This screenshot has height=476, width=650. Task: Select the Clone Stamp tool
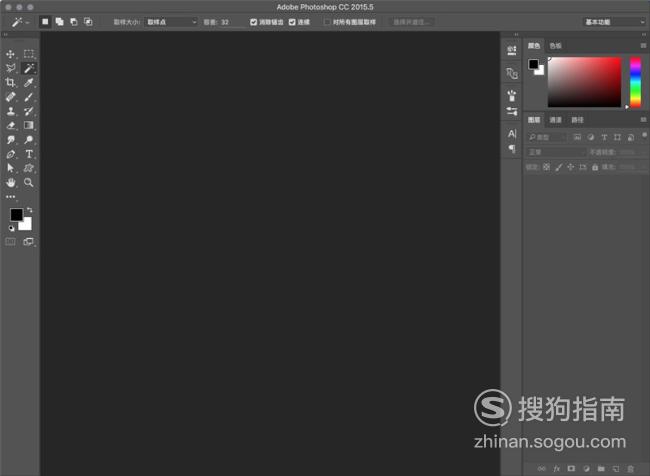click(x=10, y=111)
